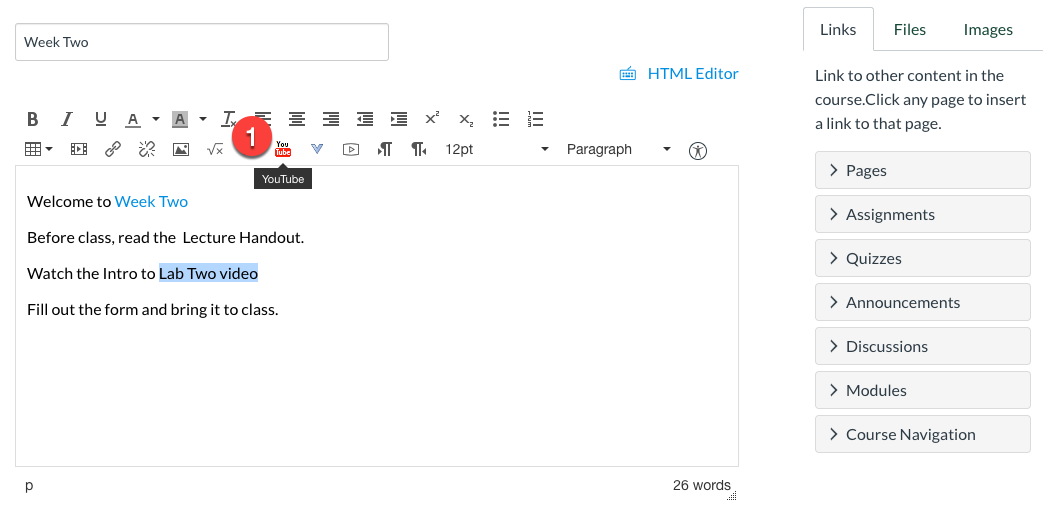
Task: Open the accessibility checker
Action: [698, 150]
